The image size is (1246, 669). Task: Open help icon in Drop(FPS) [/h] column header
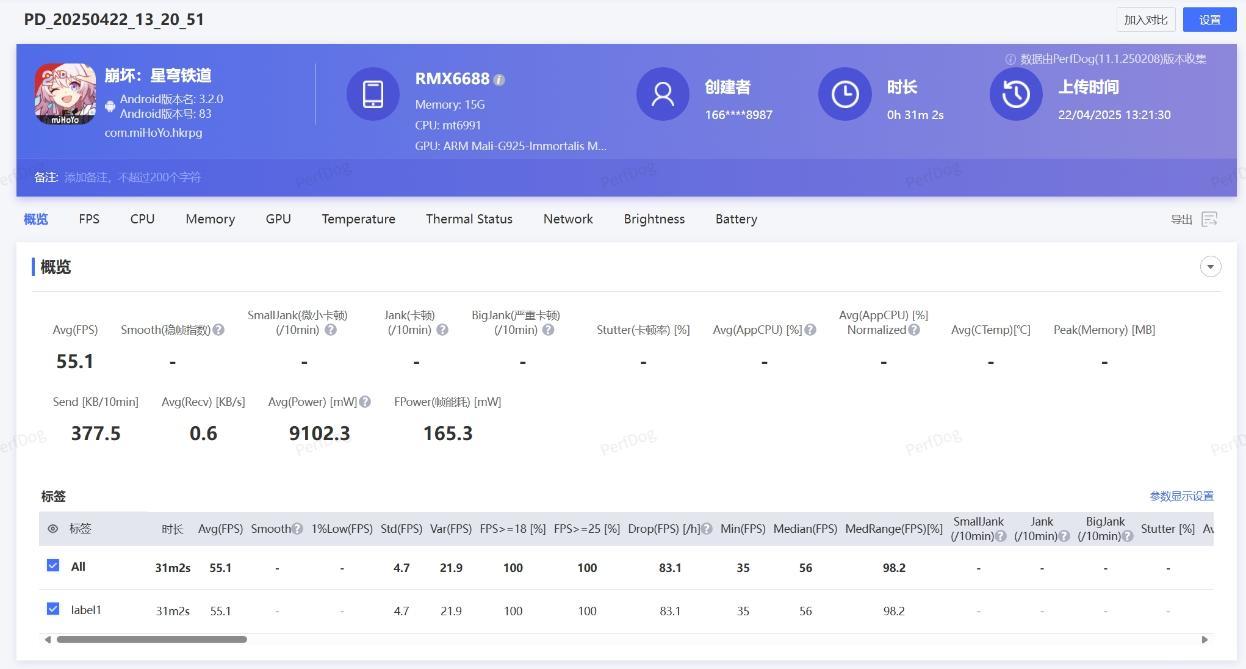click(707, 529)
